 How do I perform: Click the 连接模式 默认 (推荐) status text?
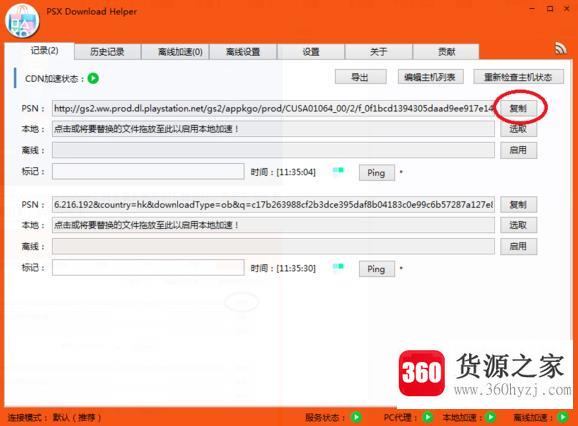tap(55, 418)
